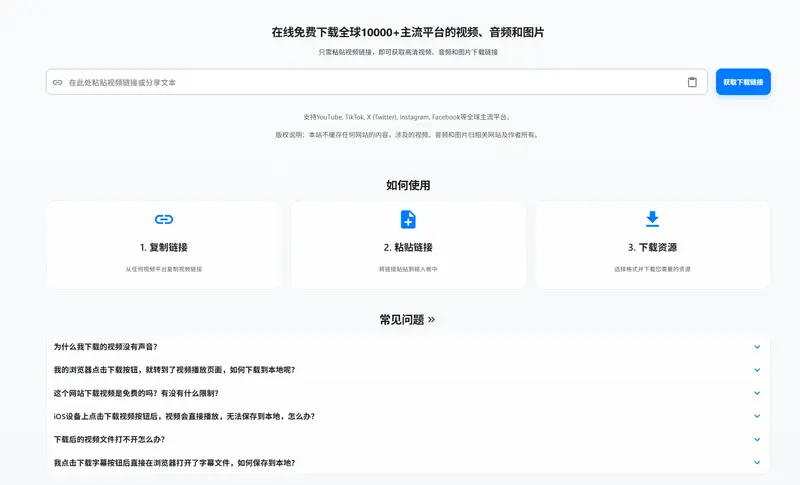This screenshot has height=485, width=800.
Task: Expand chevron for 这个网站下载视频是免费的吗 question
Action: tap(757, 393)
